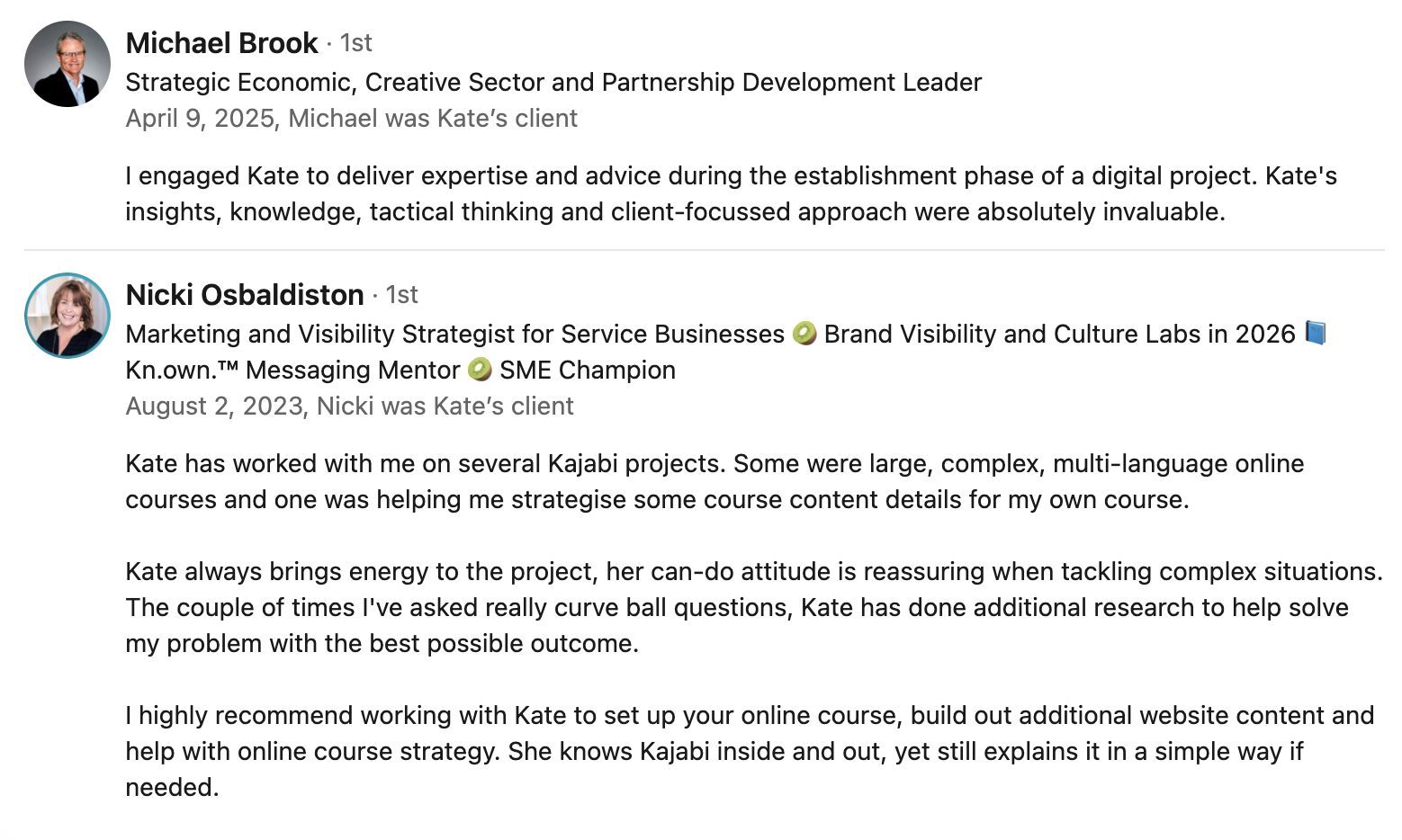The width and height of the screenshot is (1402, 840).
Task: Click the SME Champion text
Action: pos(587,370)
